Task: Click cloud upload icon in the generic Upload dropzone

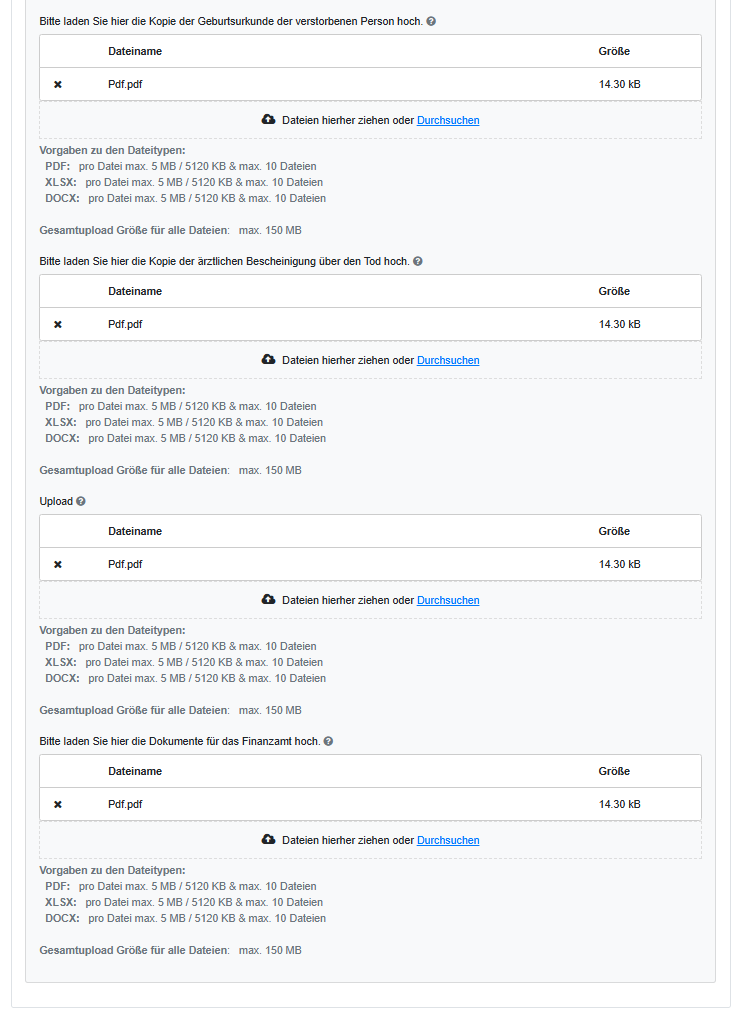Action: 268,599
